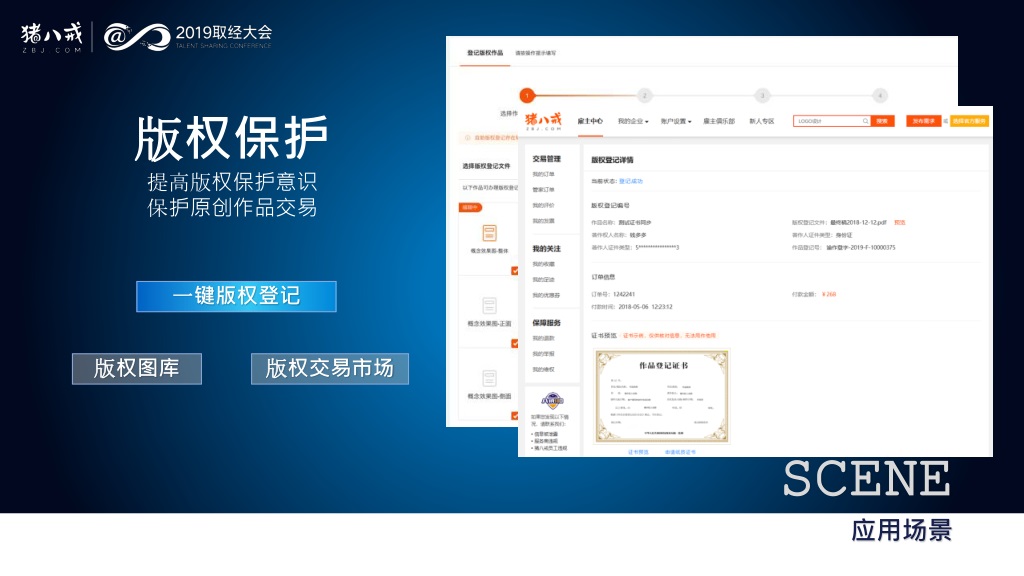This screenshot has height=576, width=1024.
Task: Click step 3 circle in the progress stepper
Action: 762,96
